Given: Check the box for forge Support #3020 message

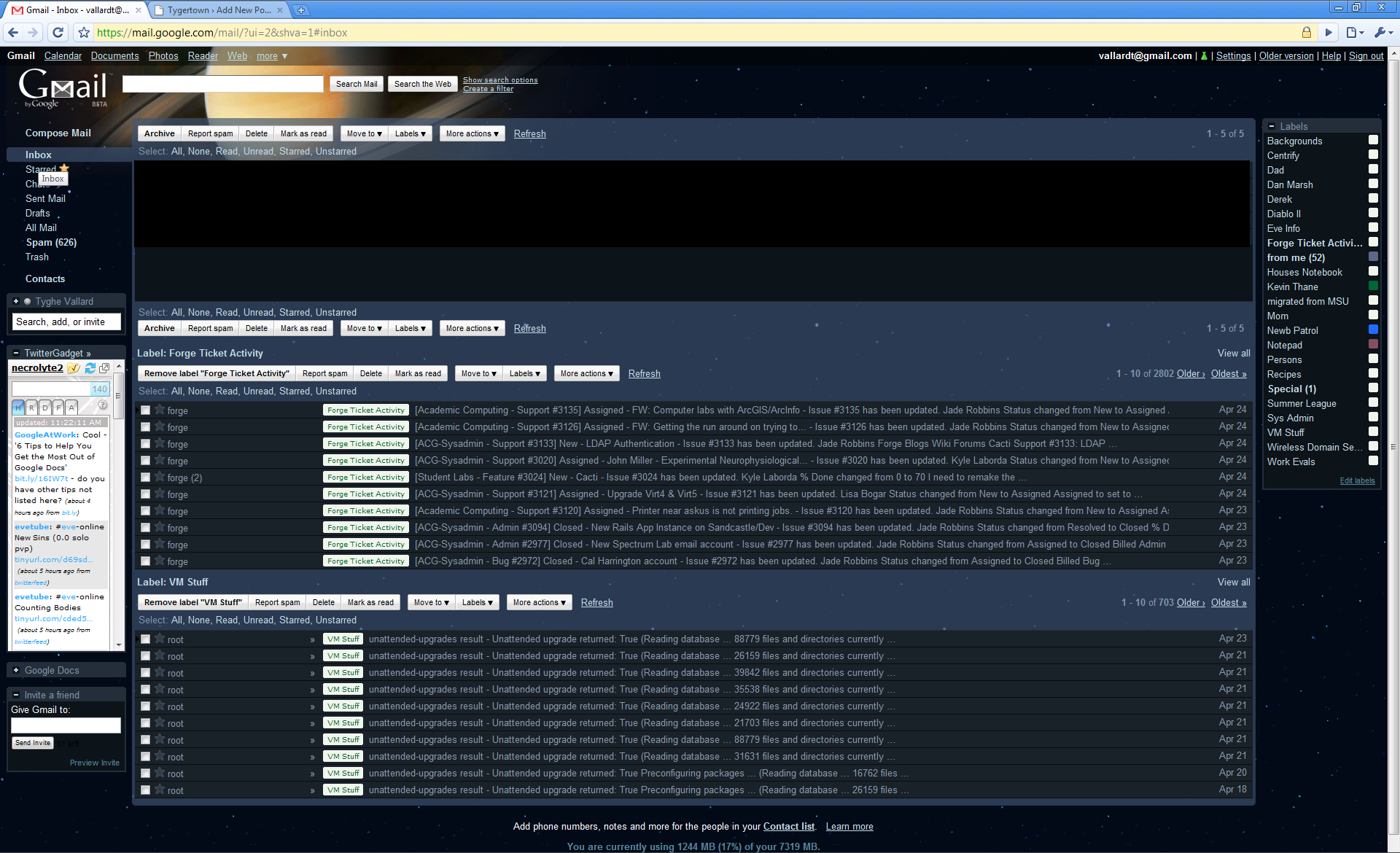Looking at the screenshot, I should [145, 461].
